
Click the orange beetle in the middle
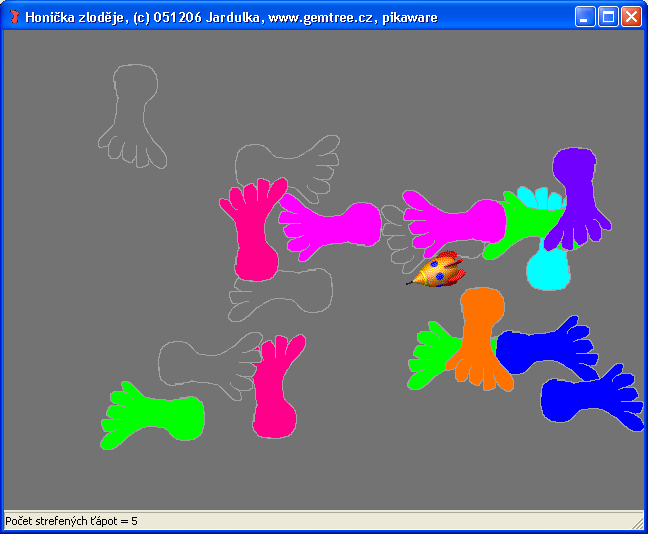click(x=439, y=270)
